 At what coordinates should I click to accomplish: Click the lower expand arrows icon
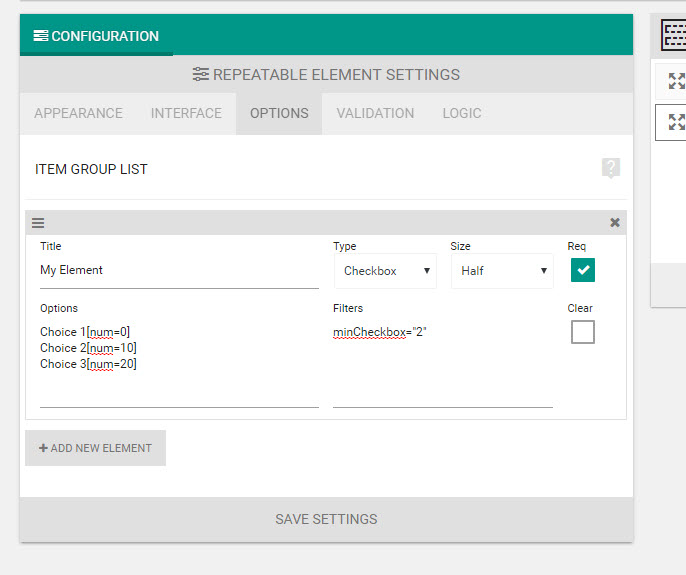(676, 122)
